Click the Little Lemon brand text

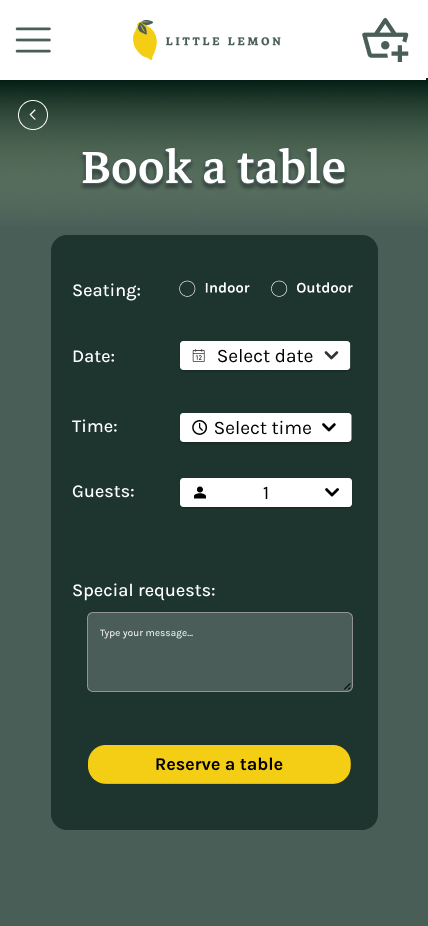coord(223,41)
